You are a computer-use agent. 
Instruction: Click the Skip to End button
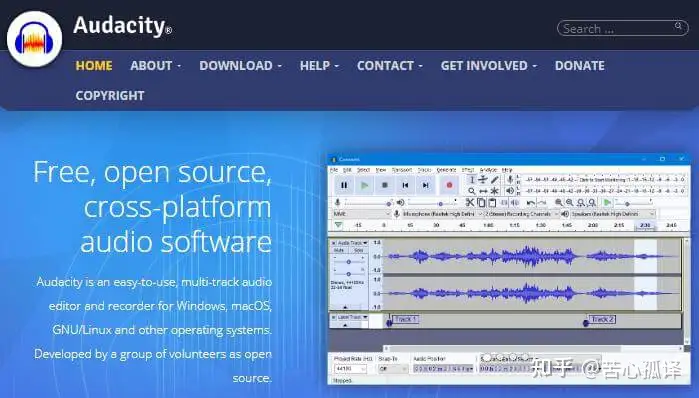click(x=426, y=185)
